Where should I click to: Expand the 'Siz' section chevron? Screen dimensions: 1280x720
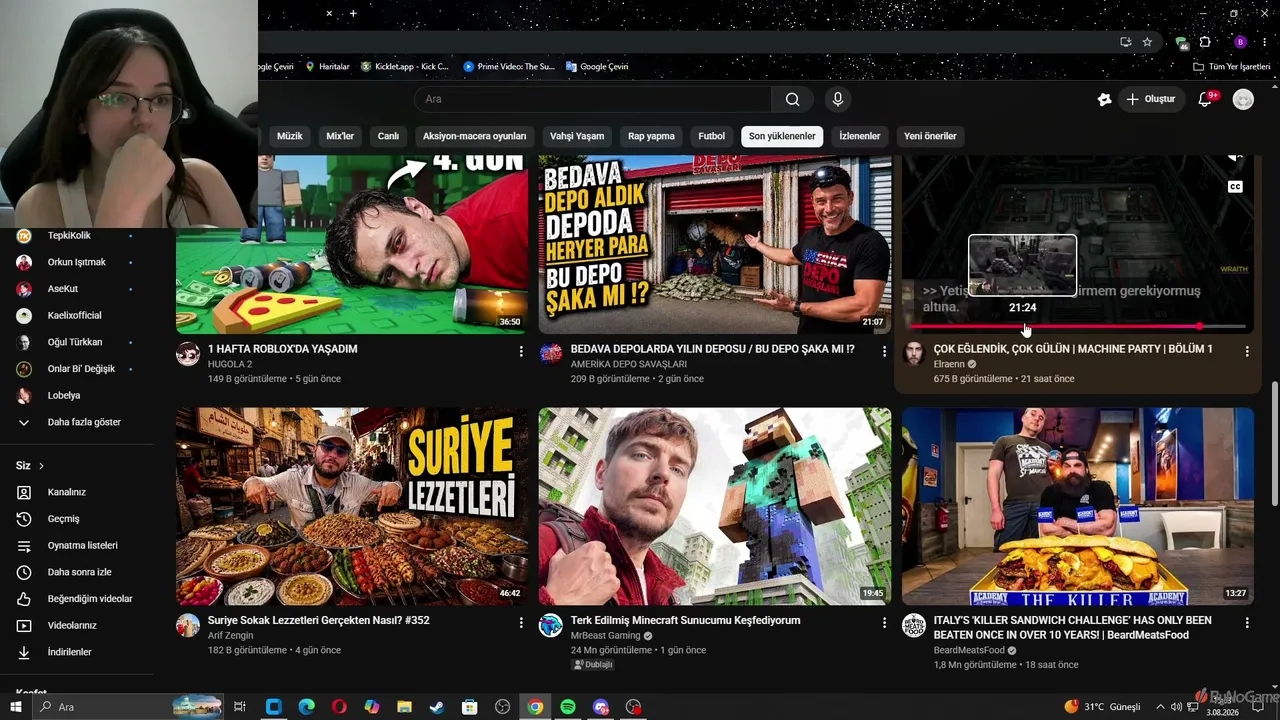click(x=42, y=466)
